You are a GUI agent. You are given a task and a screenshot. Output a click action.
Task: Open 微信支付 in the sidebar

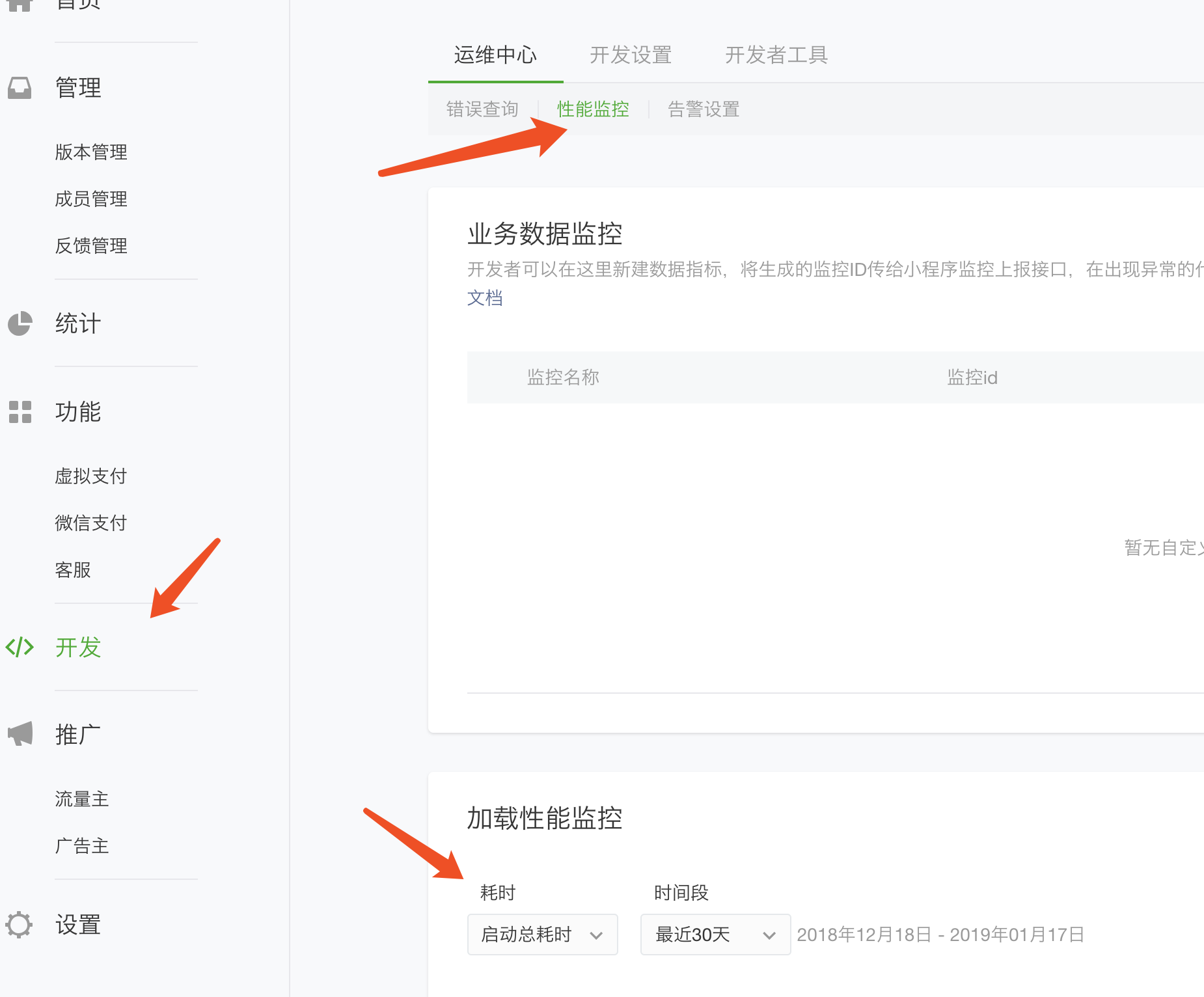(91, 523)
